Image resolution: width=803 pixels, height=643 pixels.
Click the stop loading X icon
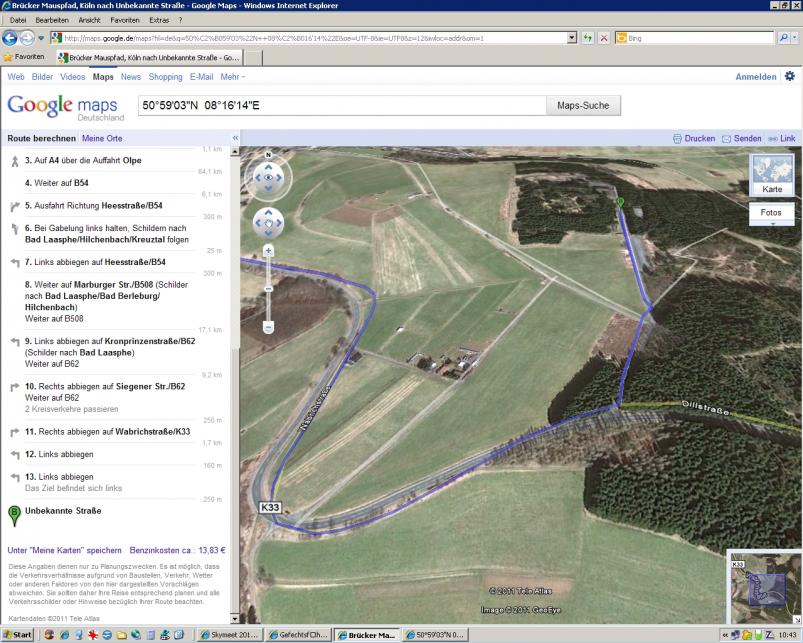pyautogui.click(x=604, y=38)
